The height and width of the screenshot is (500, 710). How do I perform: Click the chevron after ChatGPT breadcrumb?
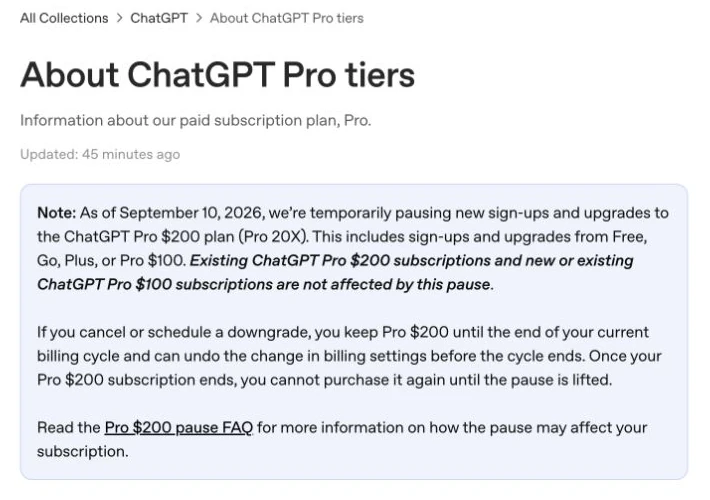point(199,18)
